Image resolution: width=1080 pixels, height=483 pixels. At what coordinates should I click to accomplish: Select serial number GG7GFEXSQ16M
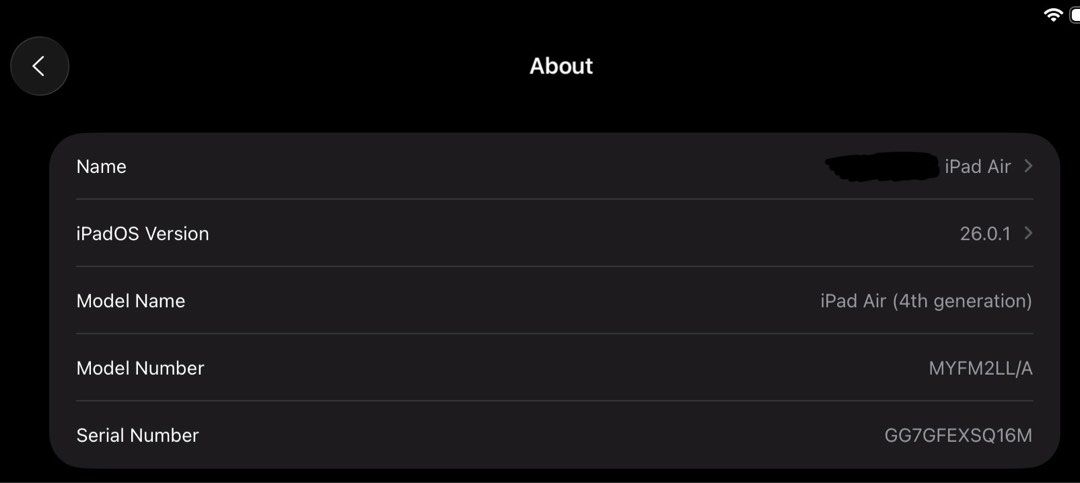pos(958,435)
